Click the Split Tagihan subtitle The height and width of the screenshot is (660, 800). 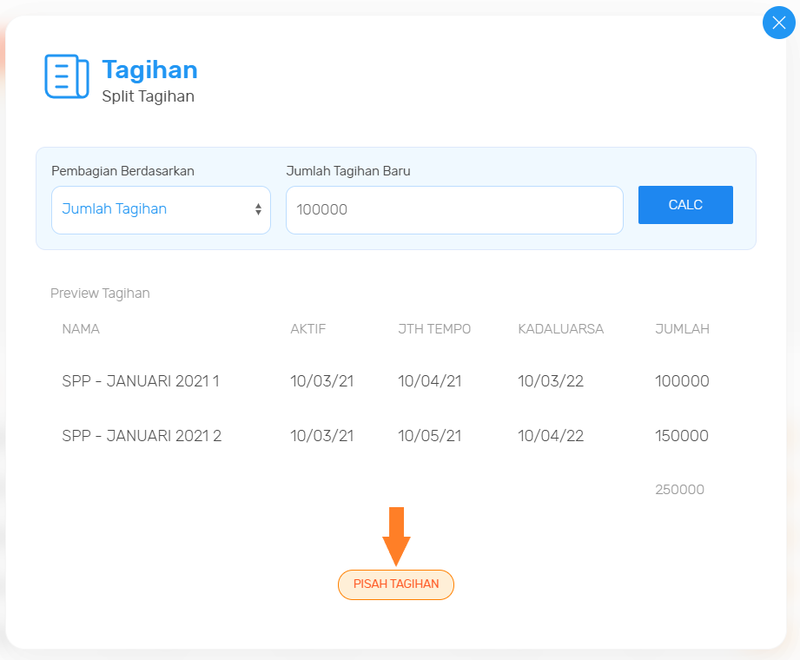tap(148, 96)
